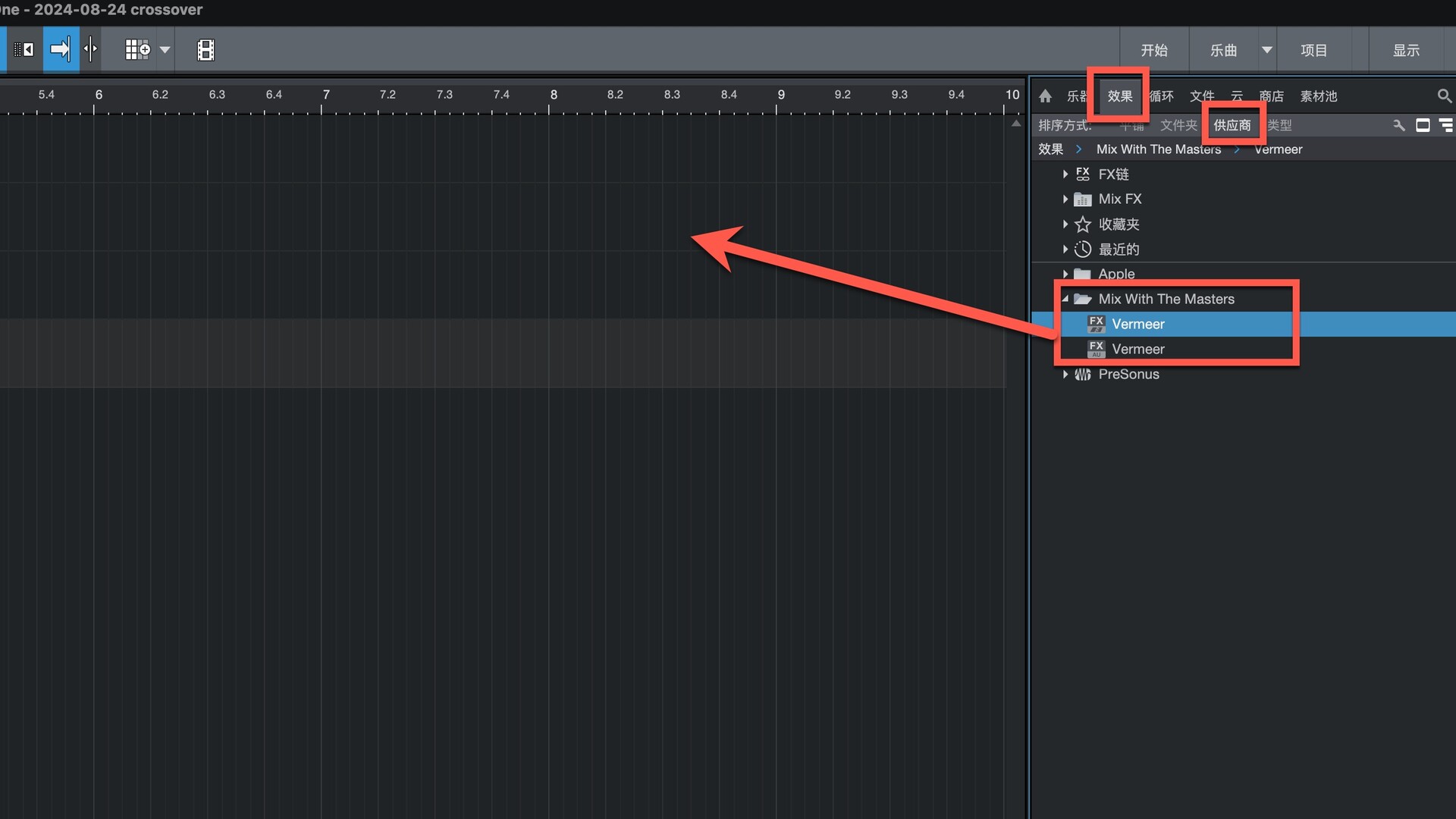
Task: Switch to the 素材池 browser tab
Action: point(1318,96)
